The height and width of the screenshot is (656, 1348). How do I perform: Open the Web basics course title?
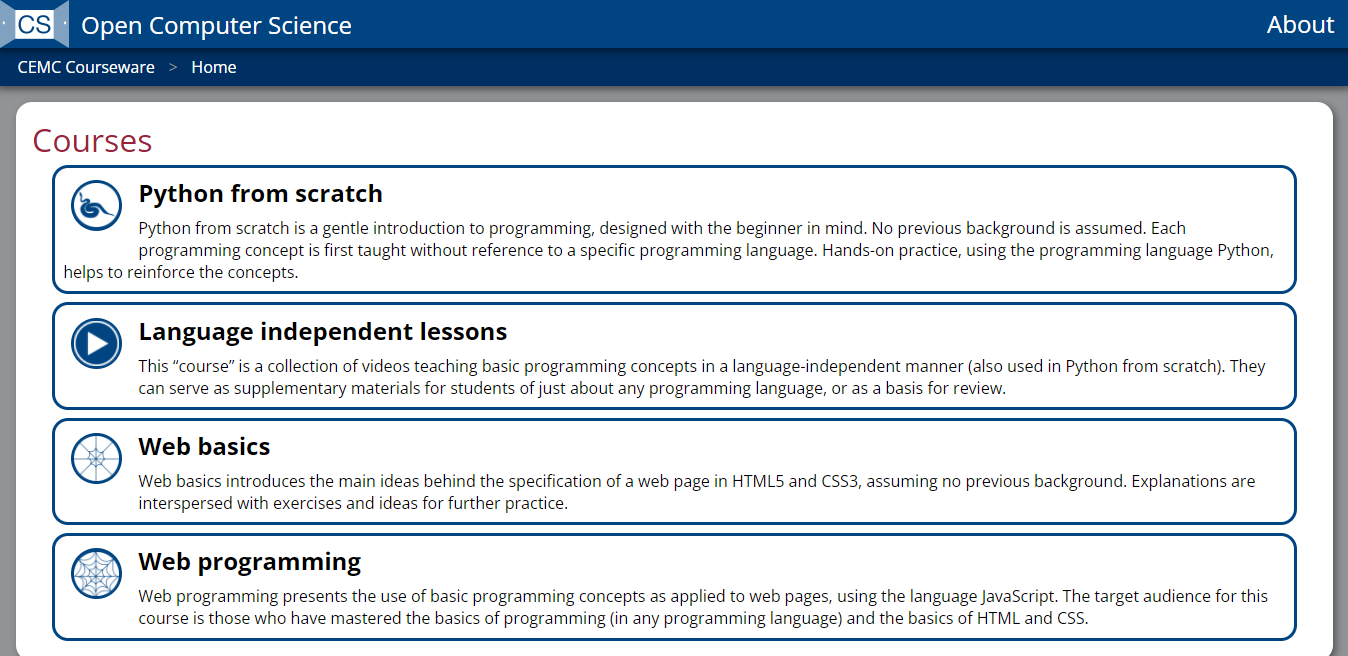pos(204,446)
